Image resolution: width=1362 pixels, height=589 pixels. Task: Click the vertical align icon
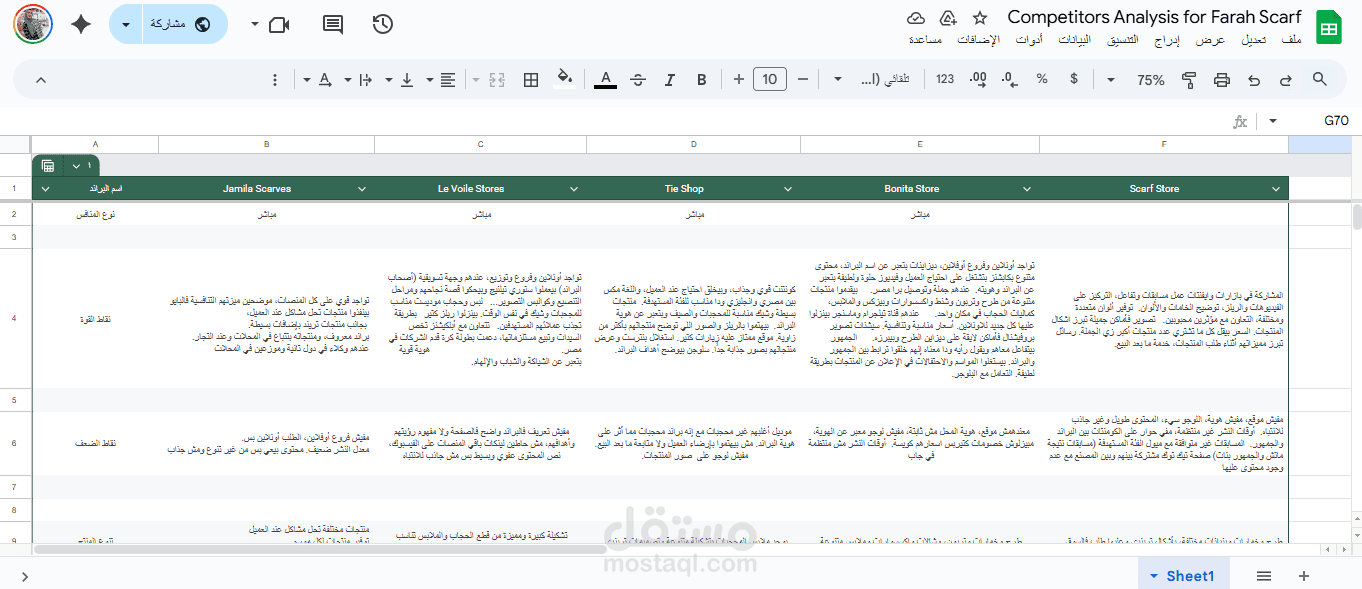[x=406, y=80]
